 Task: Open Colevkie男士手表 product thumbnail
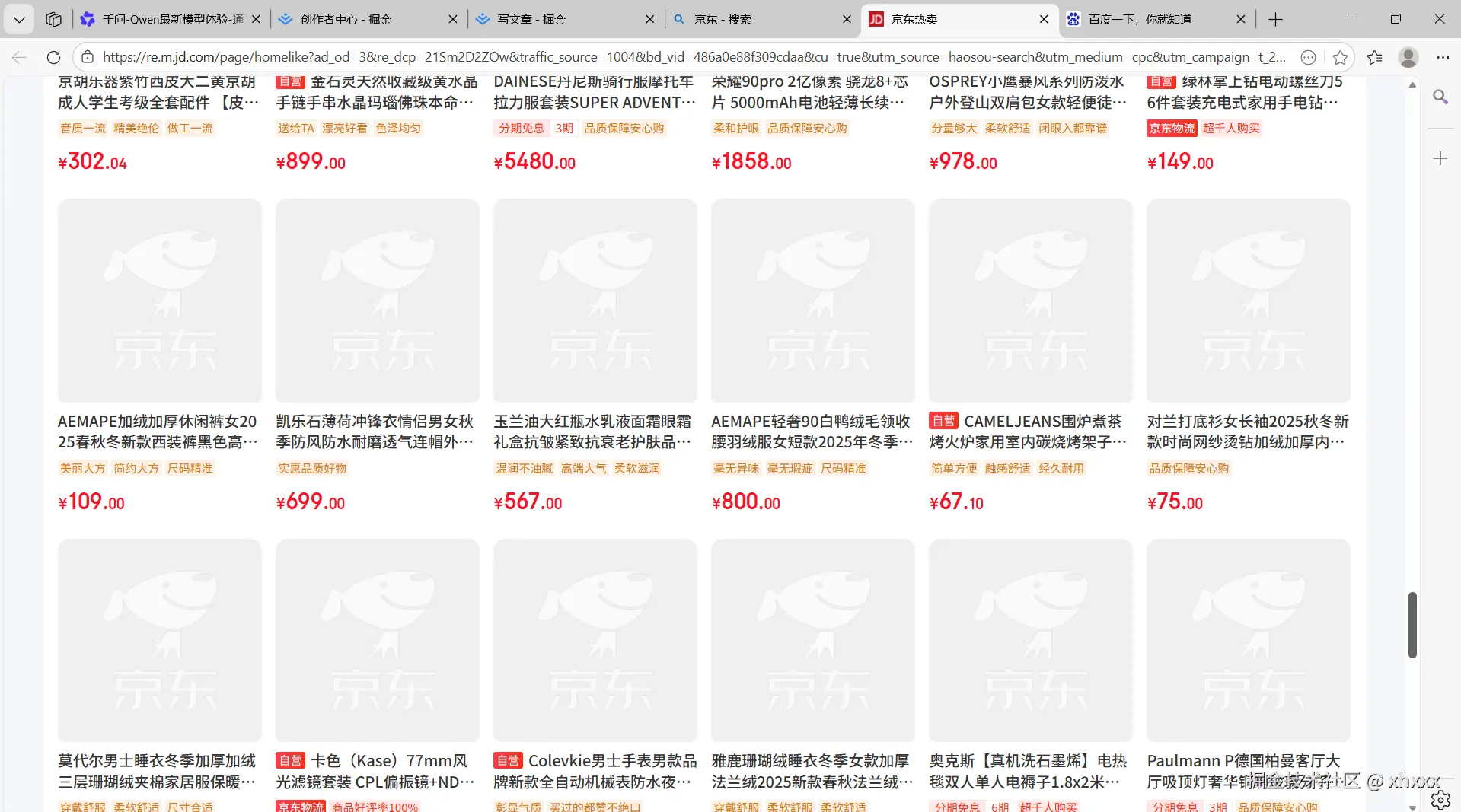(x=595, y=641)
